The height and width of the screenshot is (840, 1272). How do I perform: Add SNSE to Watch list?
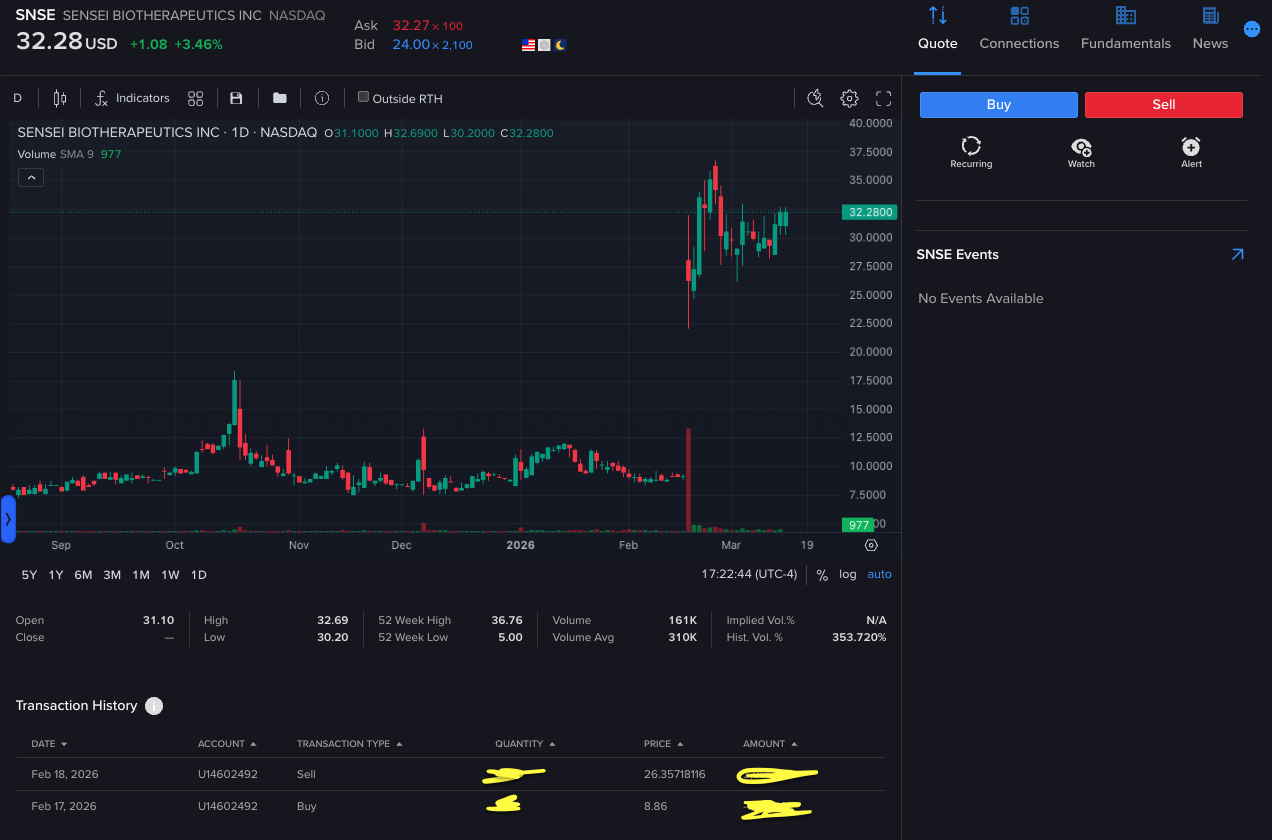(1081, 153)
